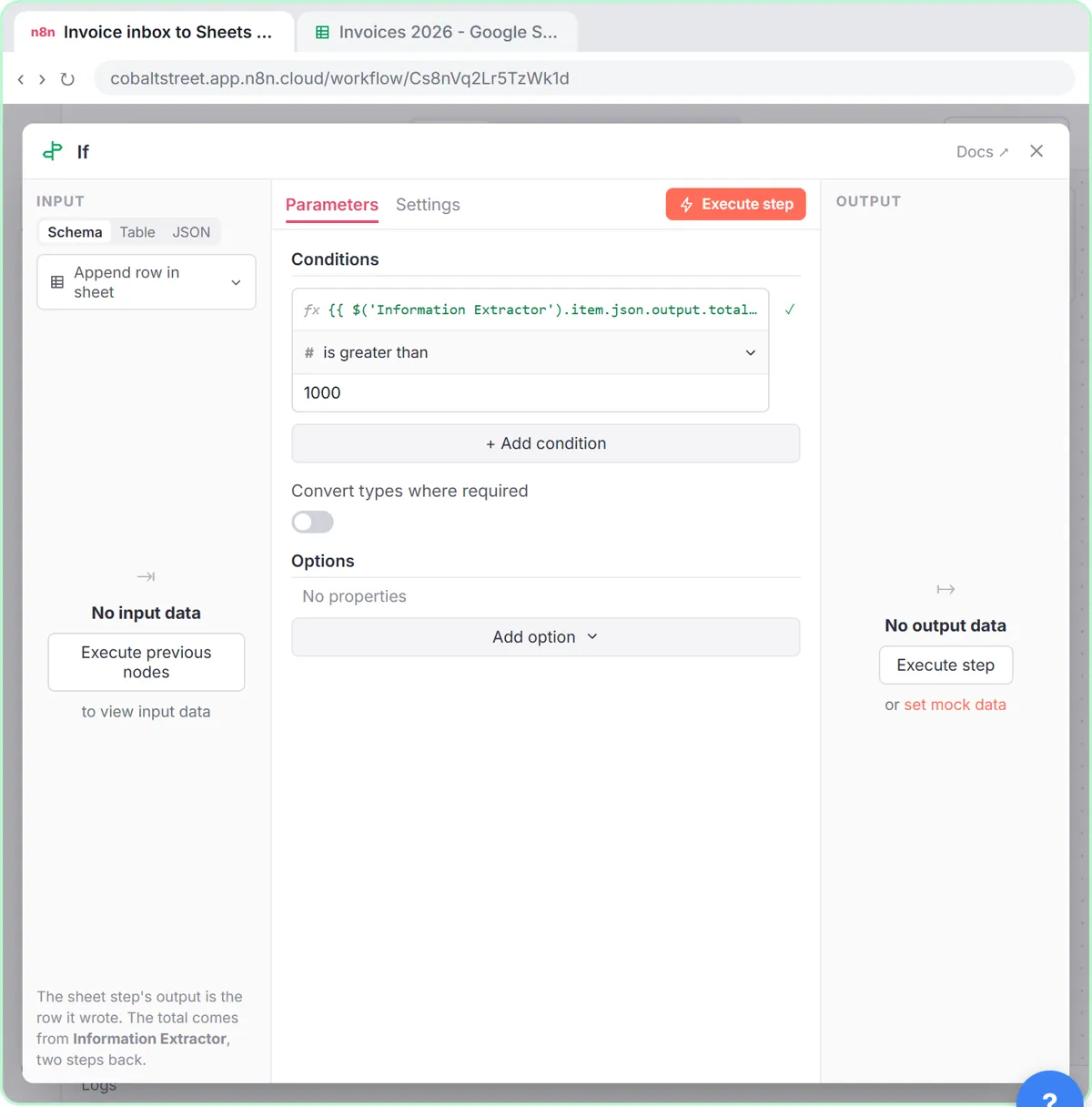
Task: Click the Google Sheets favicon on second tab
Action: coord(322,33)
